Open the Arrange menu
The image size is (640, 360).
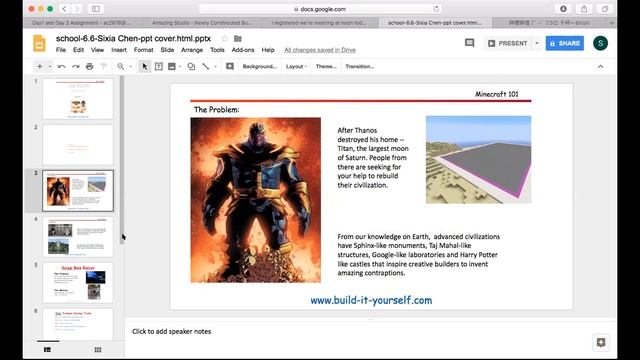(x=192, y=50)
